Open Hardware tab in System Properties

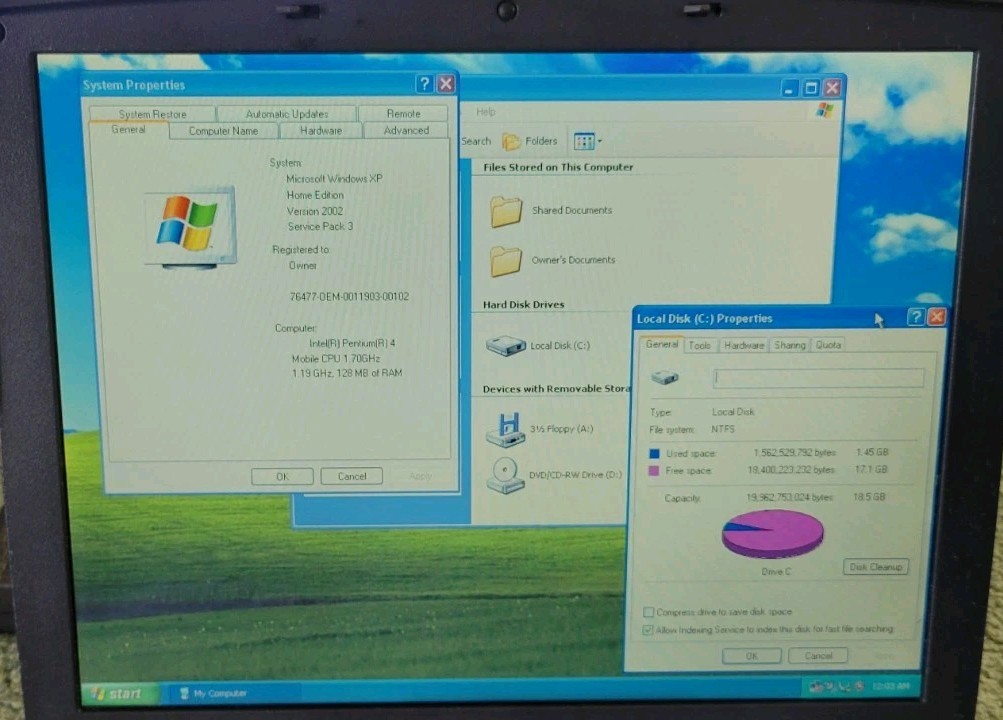(x=320, y=130)
